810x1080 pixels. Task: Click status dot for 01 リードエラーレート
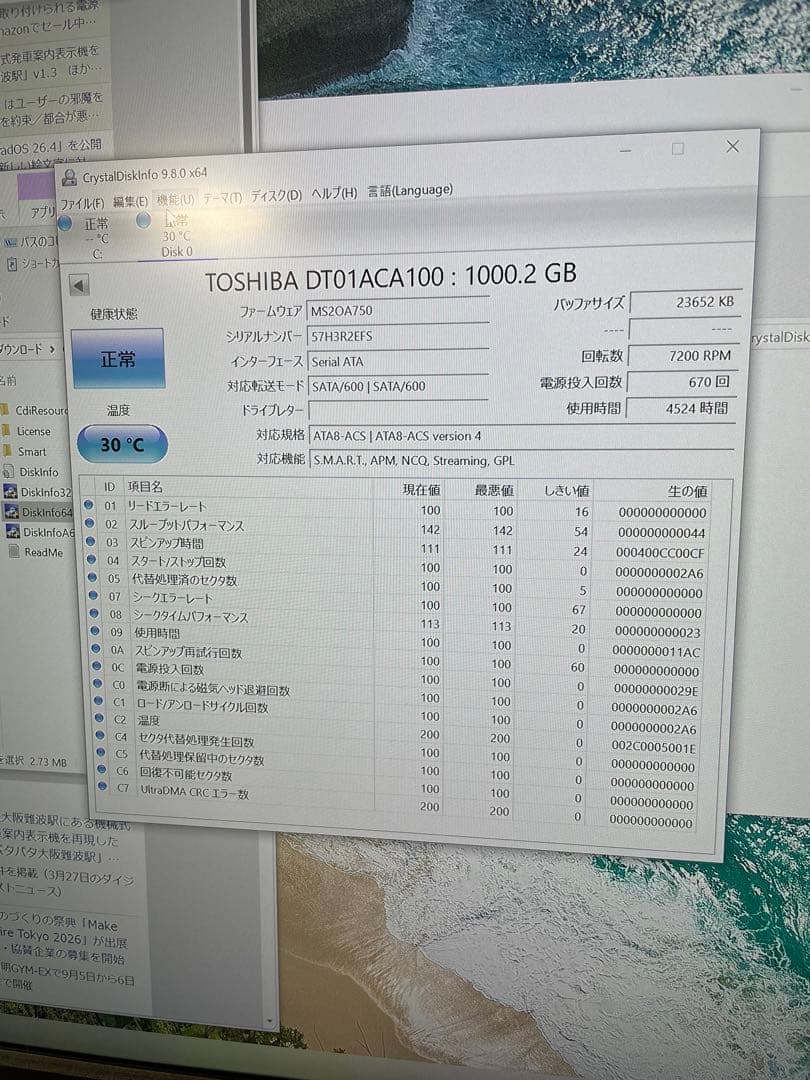point(88,505)
